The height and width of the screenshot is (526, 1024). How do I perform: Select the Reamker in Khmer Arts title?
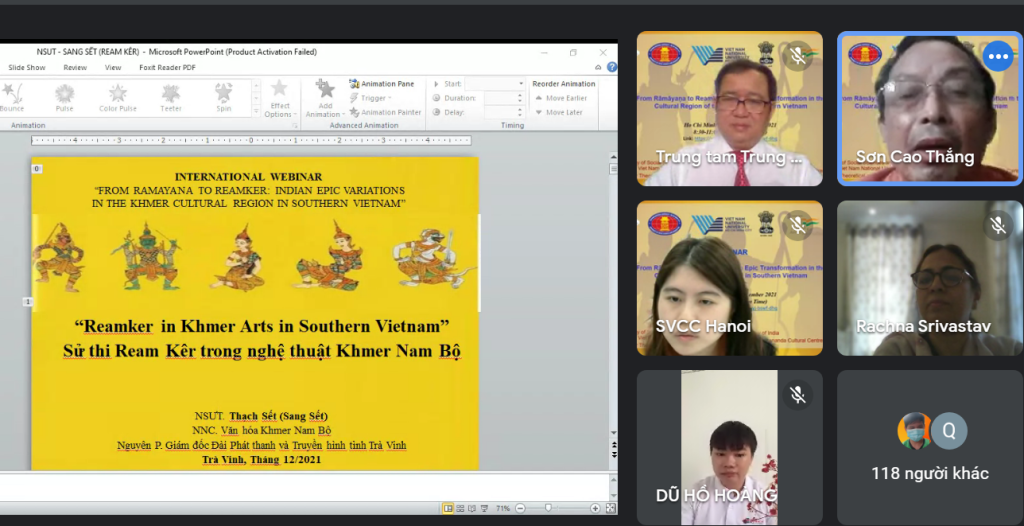pos(262,325)
